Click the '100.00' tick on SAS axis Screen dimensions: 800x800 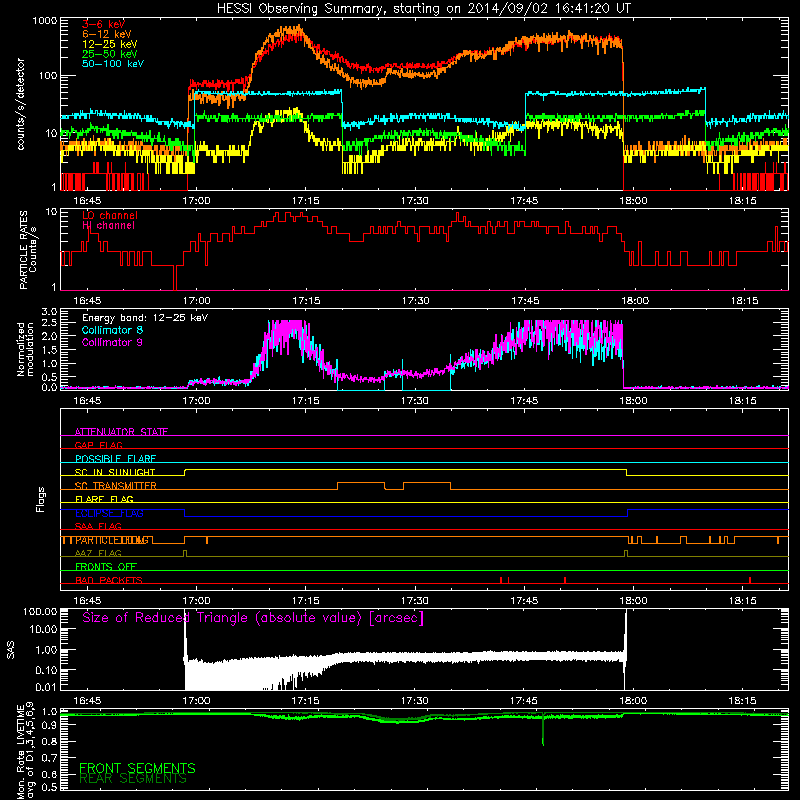(x=40, y=611)
